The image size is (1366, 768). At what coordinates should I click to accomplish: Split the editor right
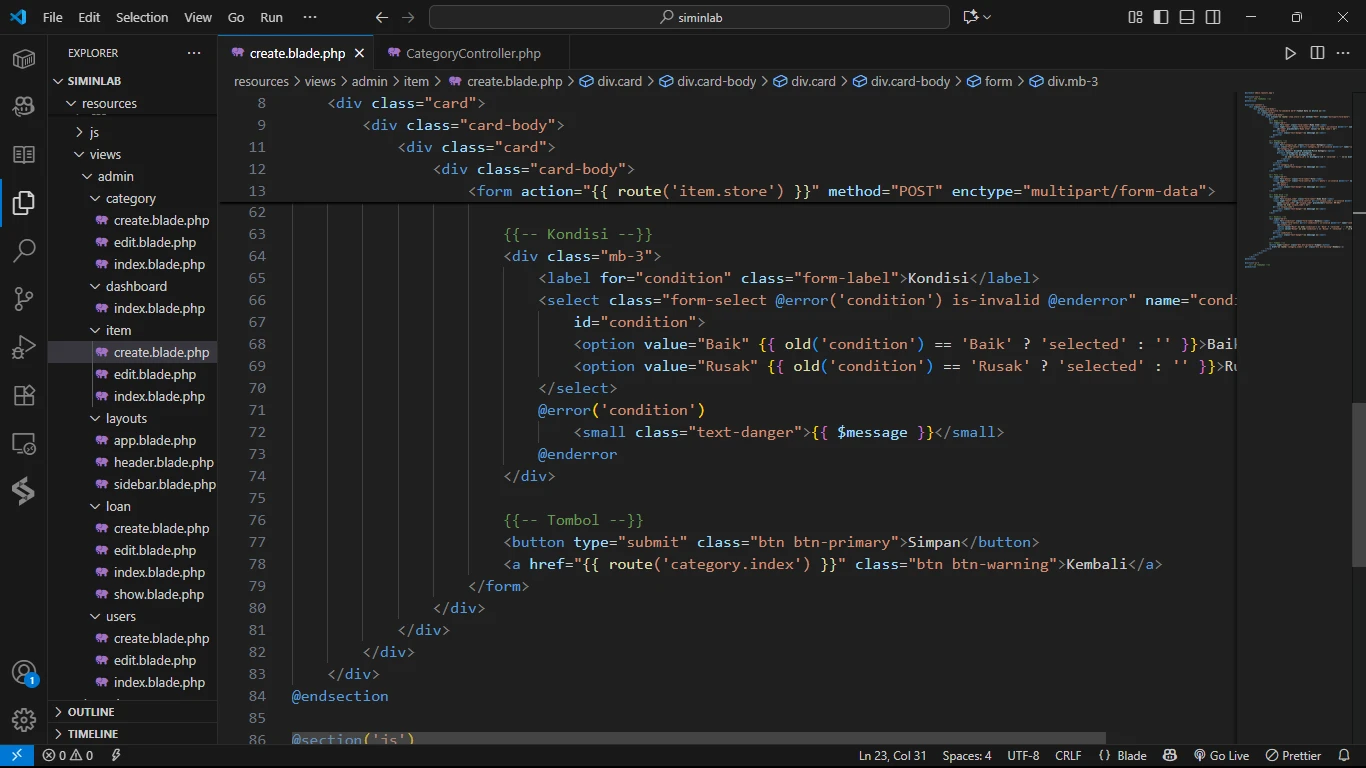pos(1317,53)
